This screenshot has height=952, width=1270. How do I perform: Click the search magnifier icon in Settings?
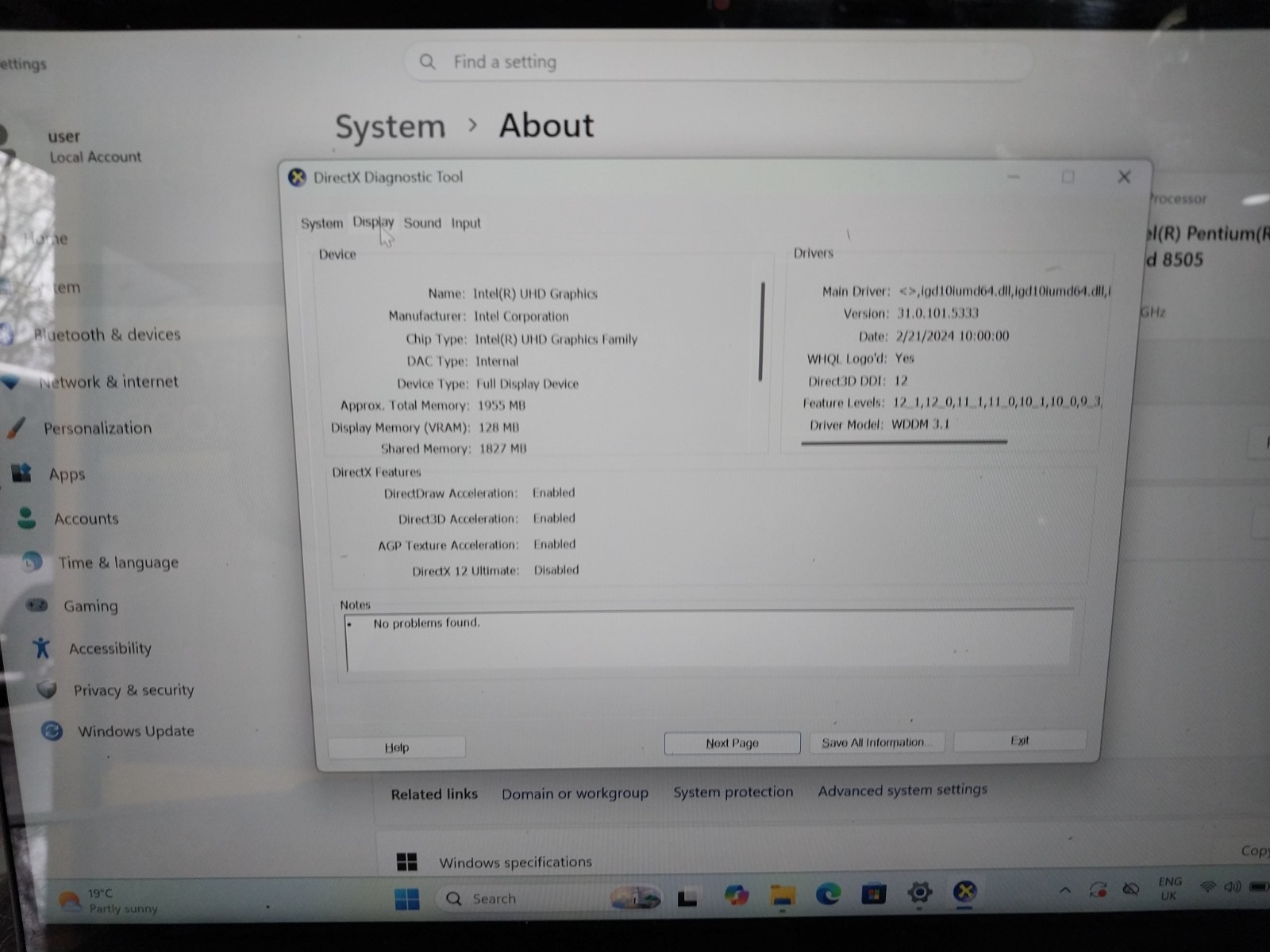pos(427,62)
